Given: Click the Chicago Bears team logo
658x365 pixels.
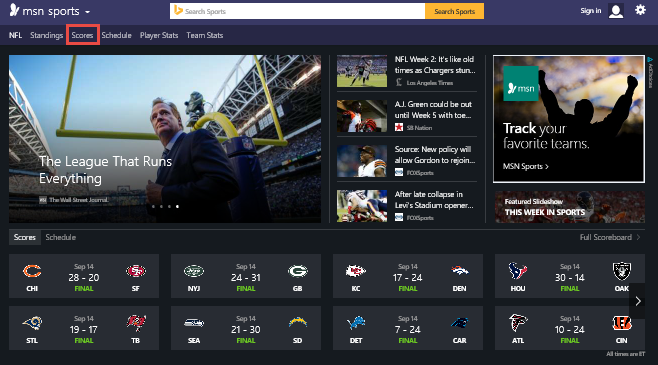Looking at the screenshot, I should point(32,271).
